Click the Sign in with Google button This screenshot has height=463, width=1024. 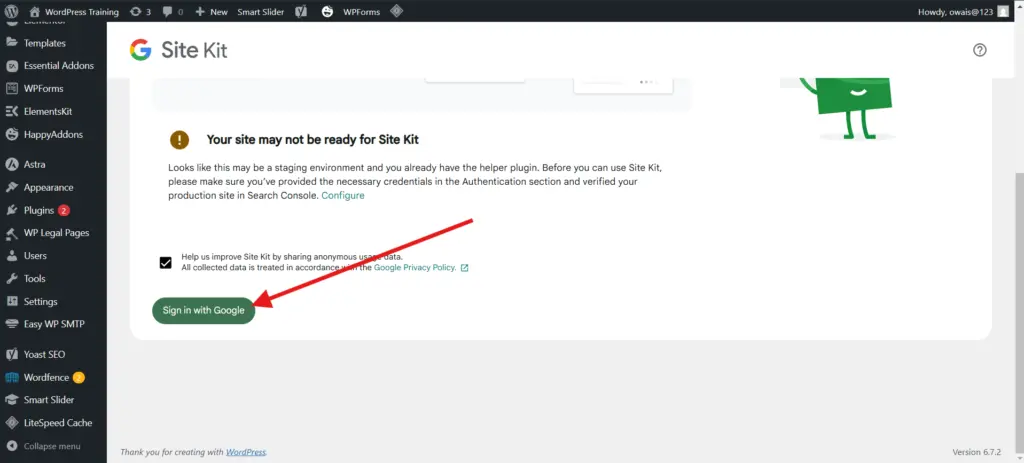pyautogui.click(x=203, y=310)
